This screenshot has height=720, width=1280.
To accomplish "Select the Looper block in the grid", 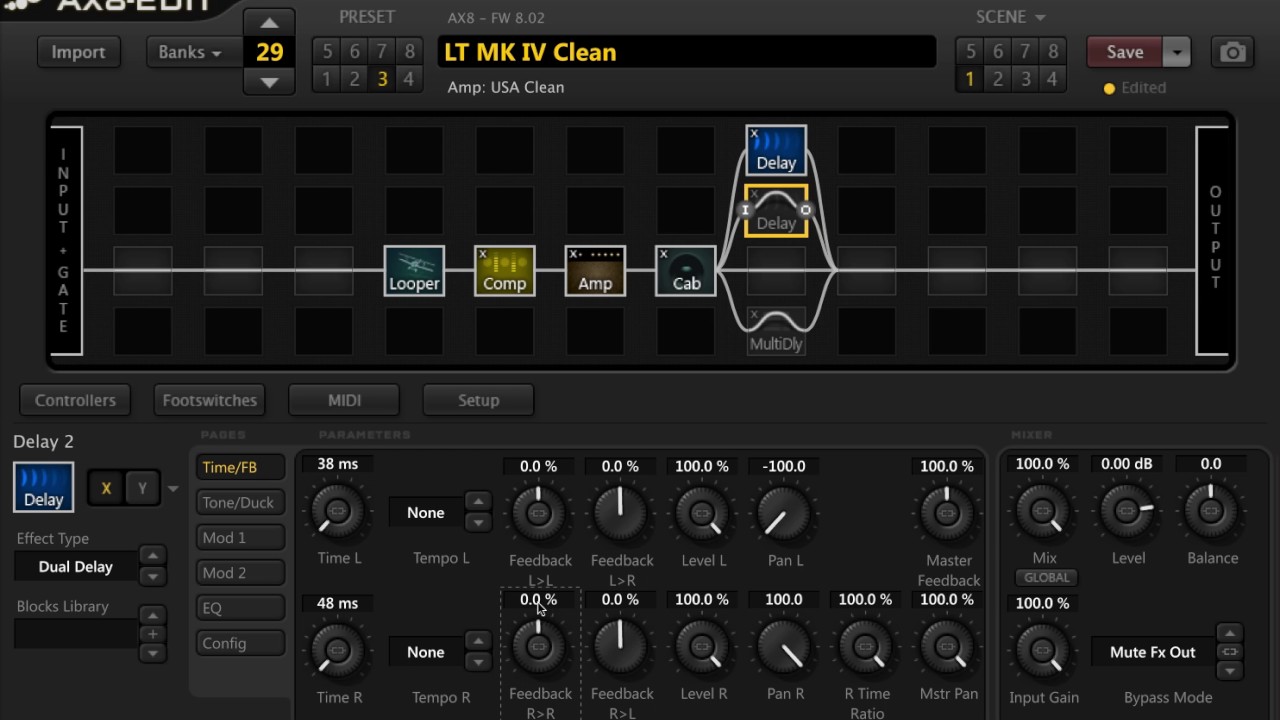I will coord(414,271).
